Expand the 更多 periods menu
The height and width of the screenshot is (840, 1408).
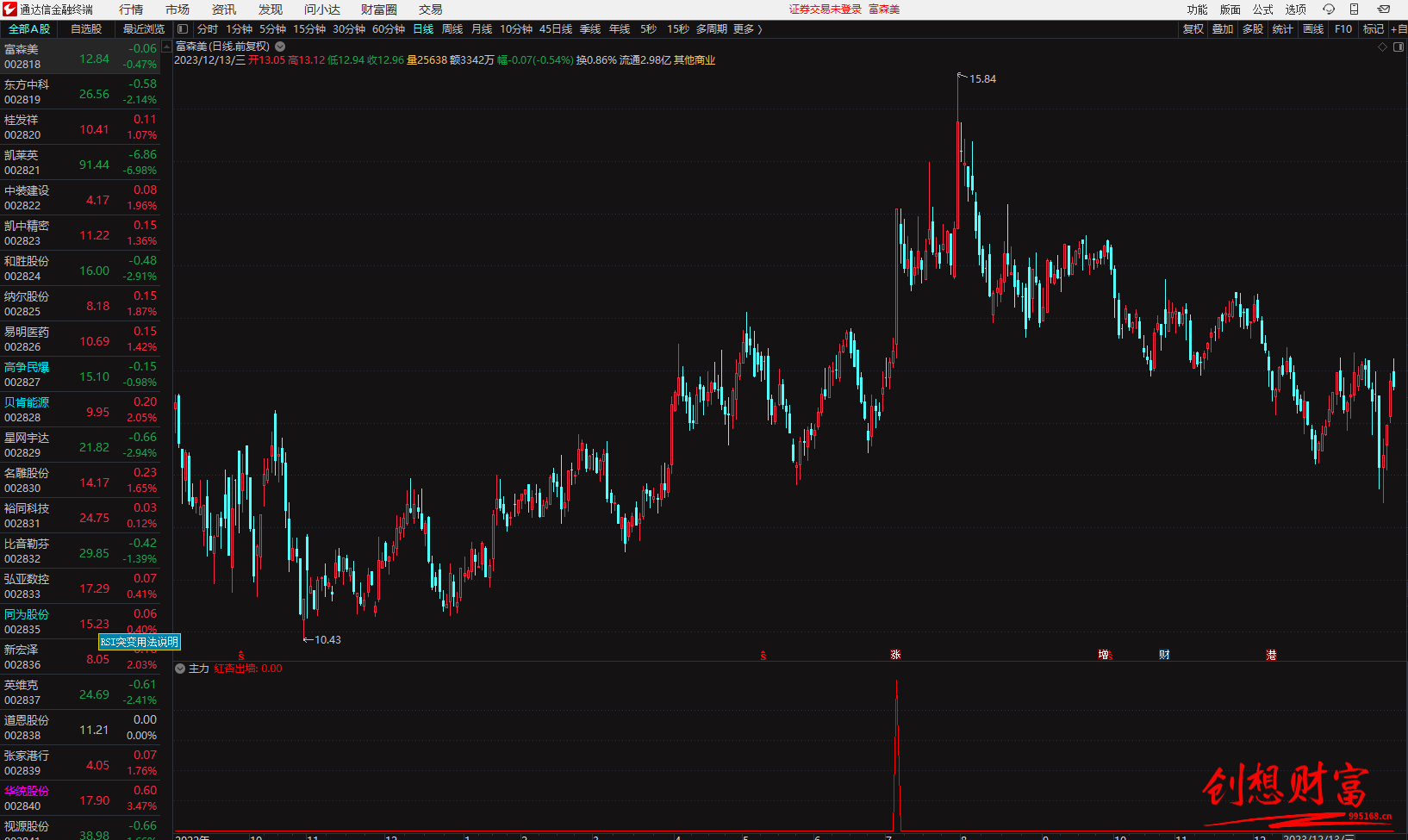pos(748,29)
